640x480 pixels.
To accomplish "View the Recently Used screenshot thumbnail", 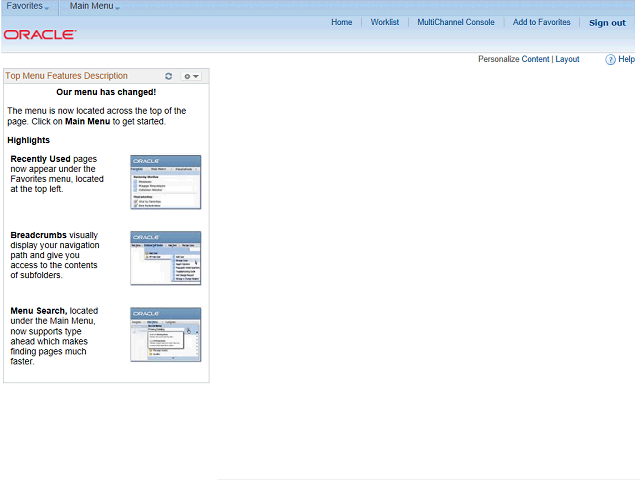I will [x=166, y=182].
